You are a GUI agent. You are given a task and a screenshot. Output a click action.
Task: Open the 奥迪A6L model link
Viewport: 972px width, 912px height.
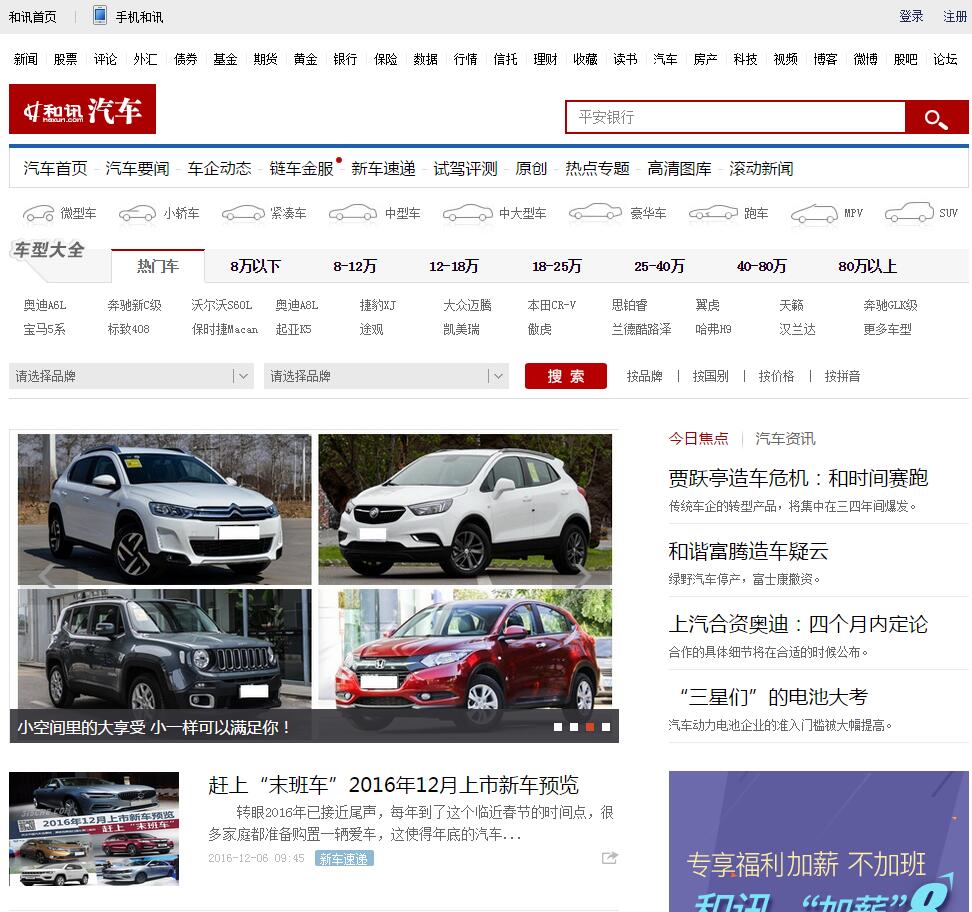(x=45, y=305)
